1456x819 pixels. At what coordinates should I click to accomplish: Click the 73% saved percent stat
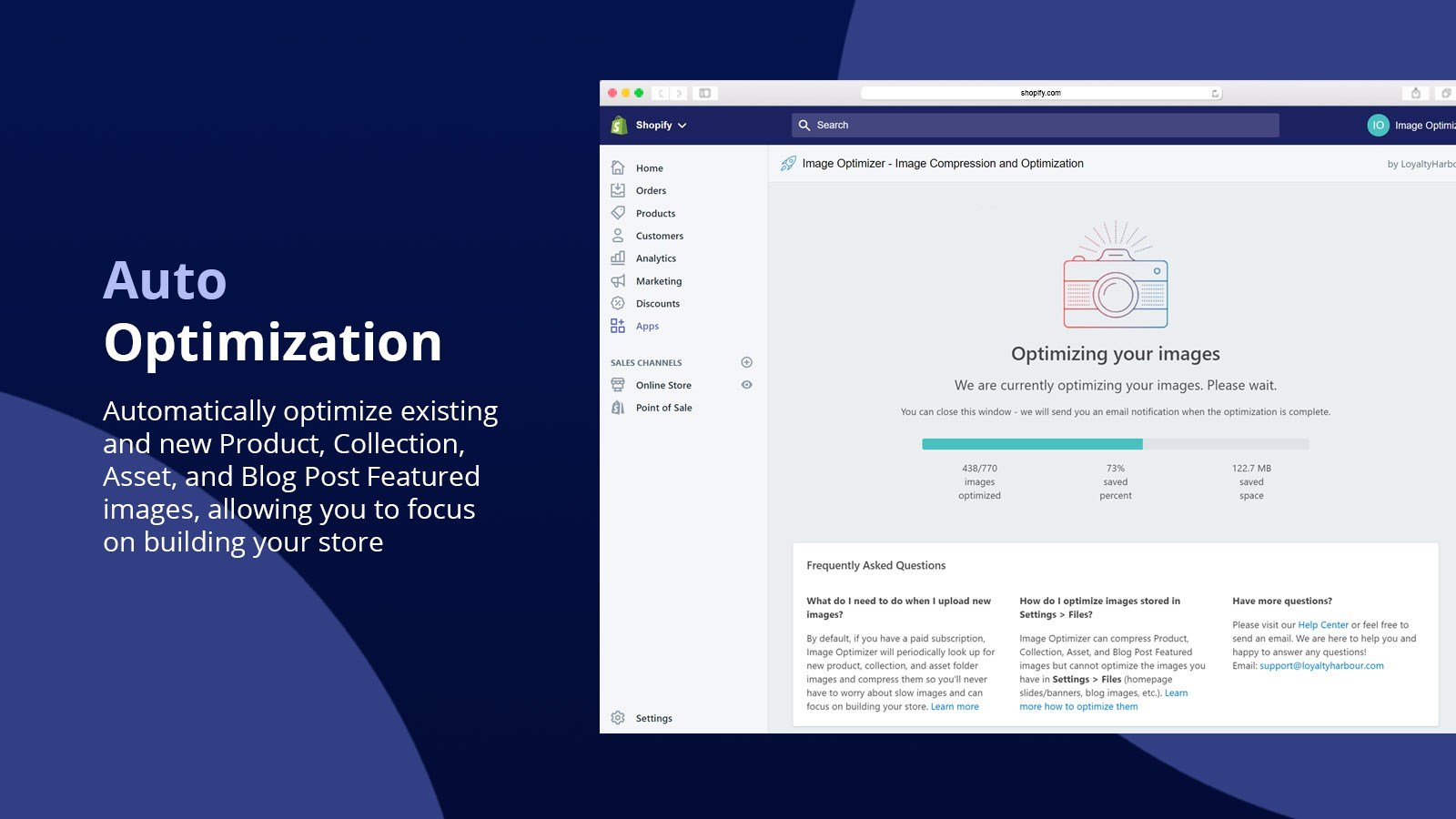click(1116, 482)
